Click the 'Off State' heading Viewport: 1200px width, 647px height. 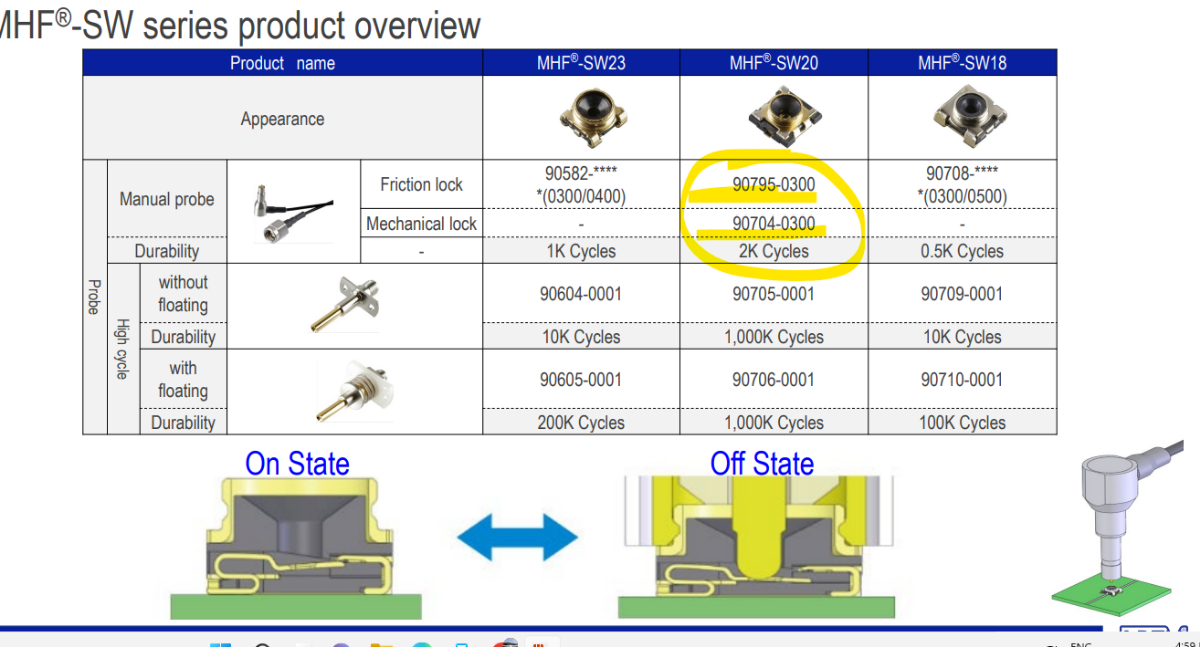762,464
